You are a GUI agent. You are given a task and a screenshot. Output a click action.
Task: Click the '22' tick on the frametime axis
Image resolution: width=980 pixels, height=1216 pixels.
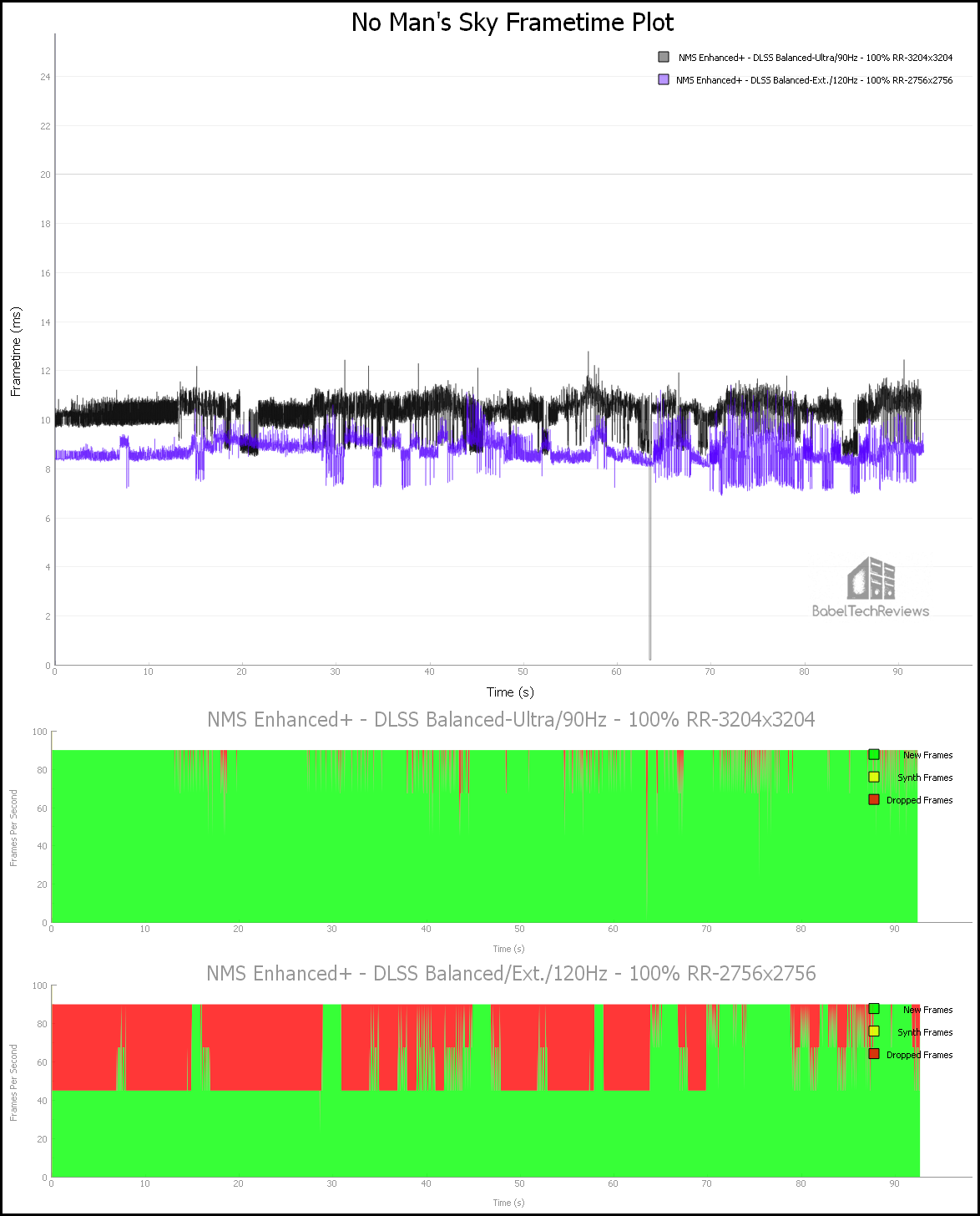45,126
